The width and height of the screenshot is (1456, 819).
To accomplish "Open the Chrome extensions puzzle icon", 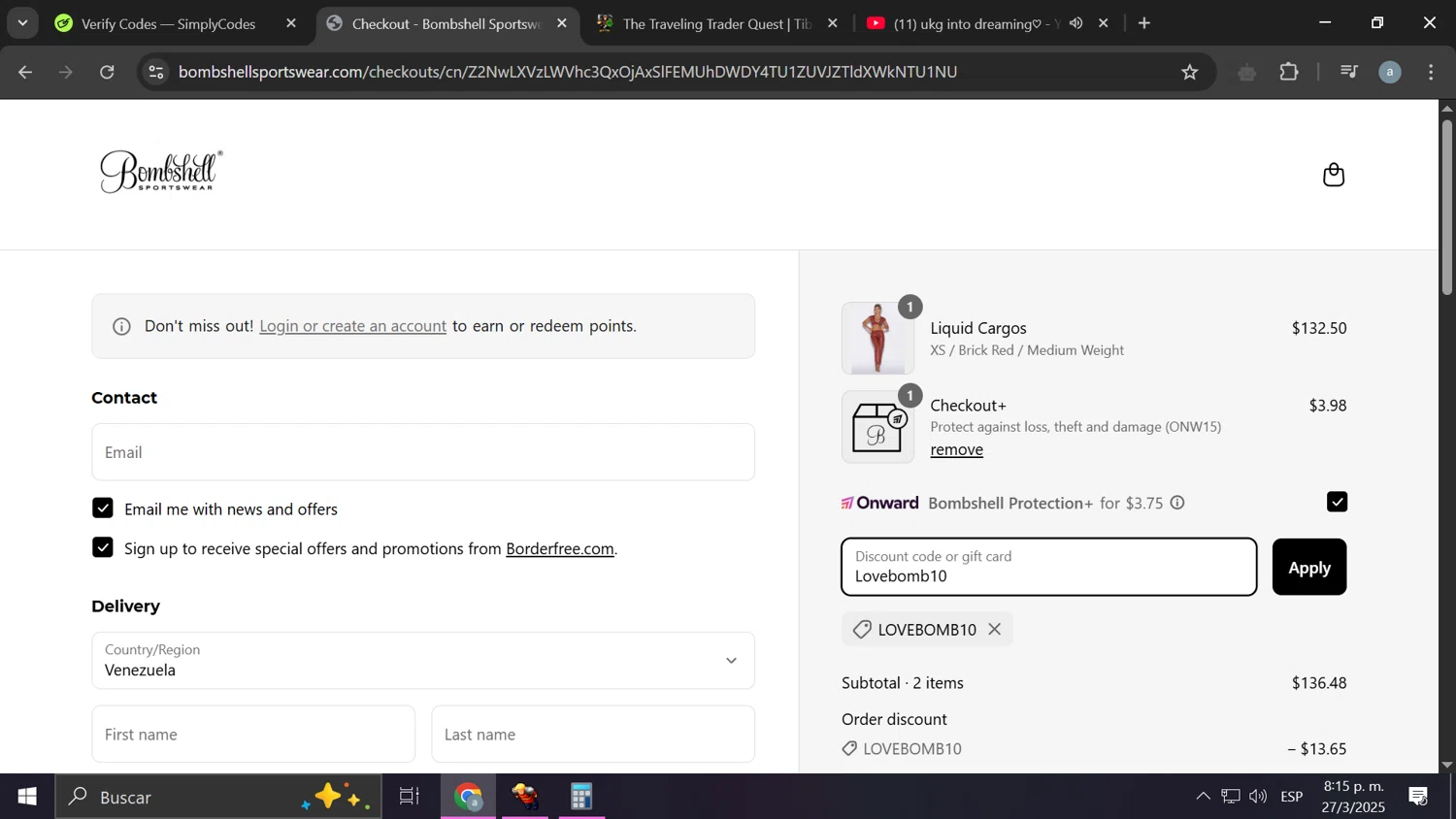I will pos(1289,72).
